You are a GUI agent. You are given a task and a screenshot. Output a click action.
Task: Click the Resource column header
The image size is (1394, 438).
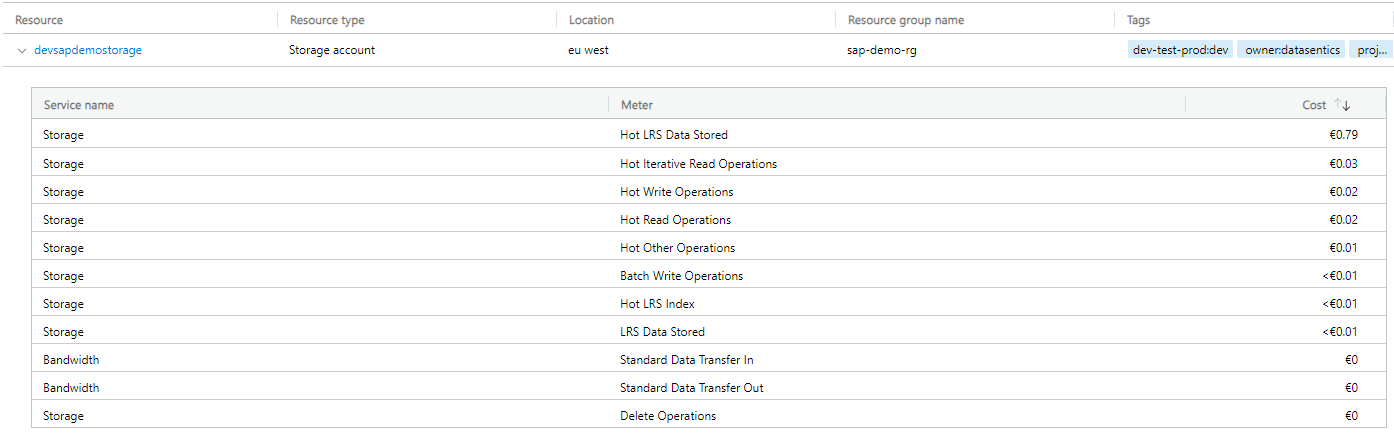pyautogui.click(x=39, y=20)
